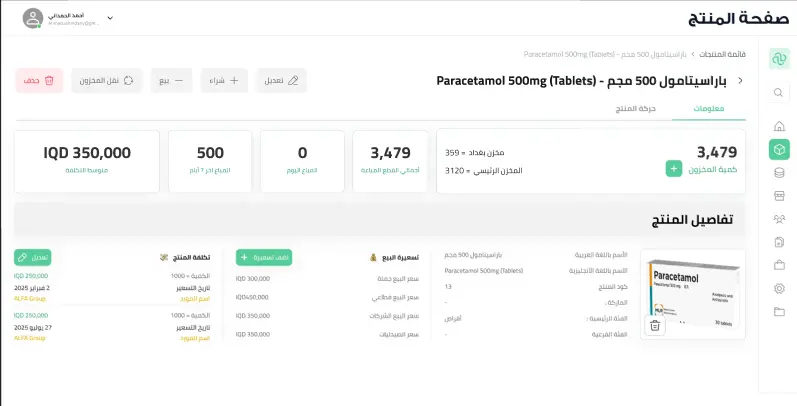Click the green app logo in sidebar
Viewport: 797px width, 406px height.
point(779,58)
